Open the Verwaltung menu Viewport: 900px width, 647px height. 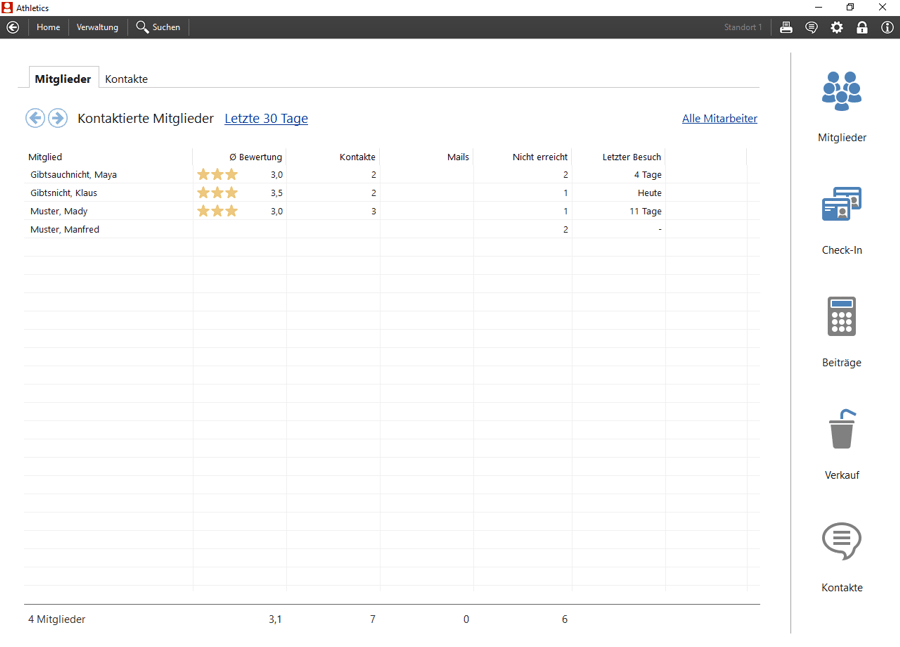[97, 27]
